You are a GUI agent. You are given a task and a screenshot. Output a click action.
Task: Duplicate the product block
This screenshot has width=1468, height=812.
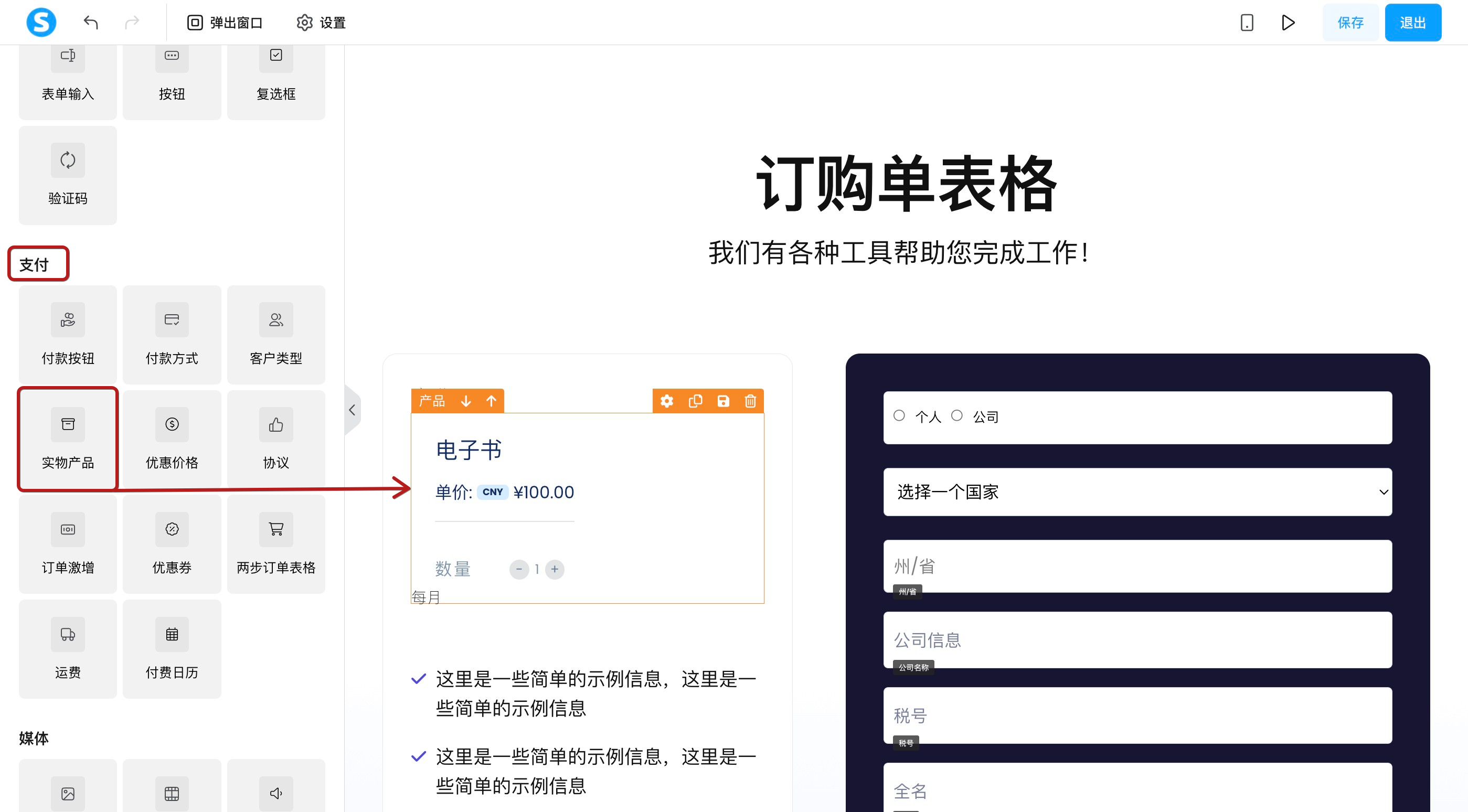695,401
